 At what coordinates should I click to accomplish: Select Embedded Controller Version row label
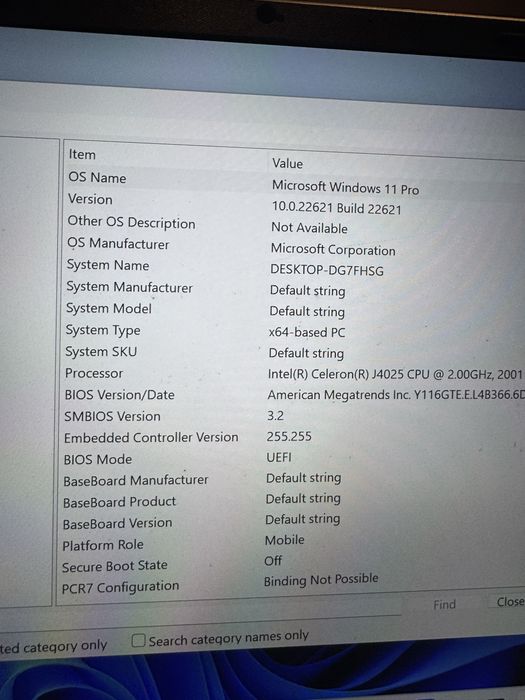151,438
